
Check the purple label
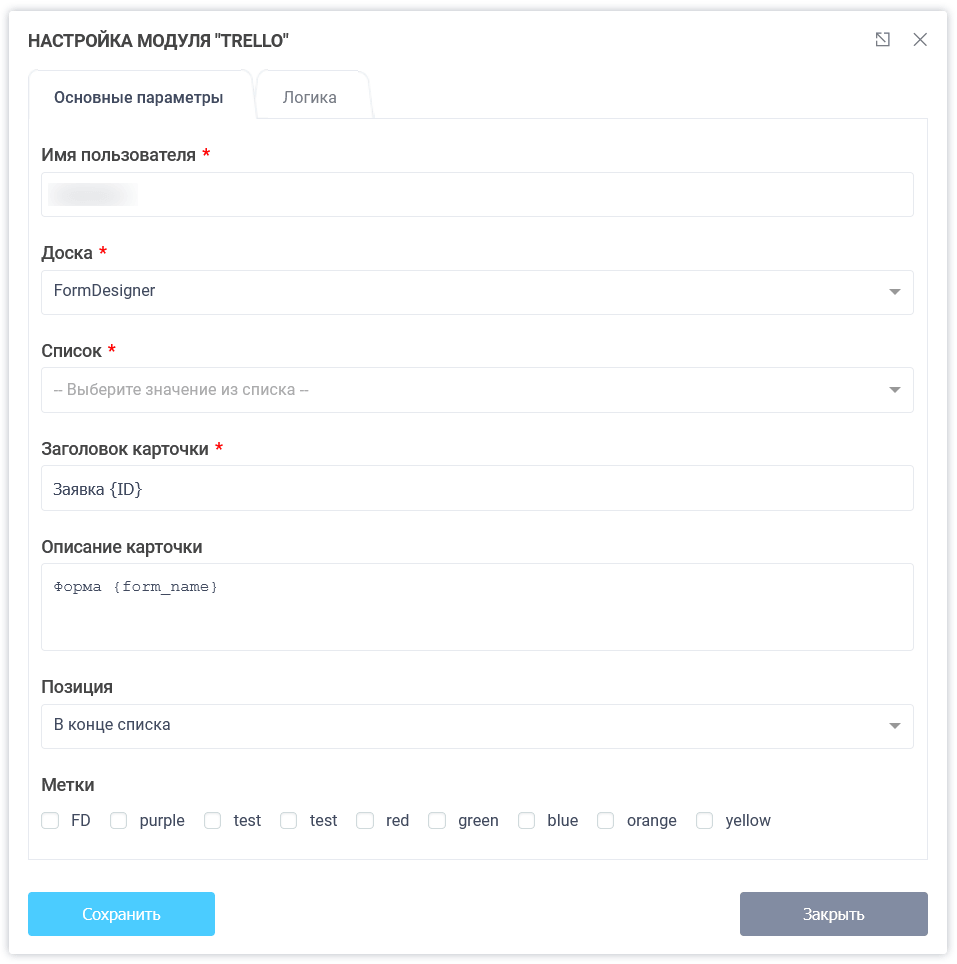click(x=118, y=820)
